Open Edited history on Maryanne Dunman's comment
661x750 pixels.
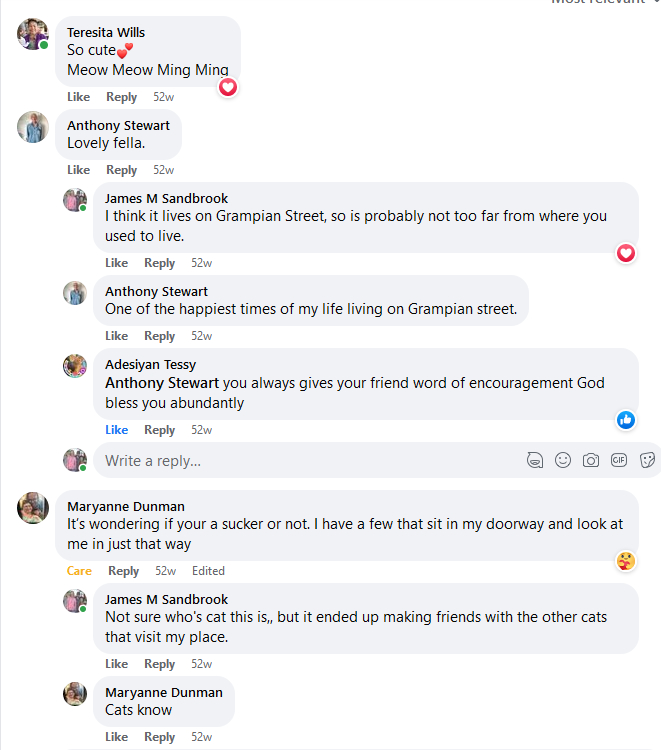click(208, 571)
